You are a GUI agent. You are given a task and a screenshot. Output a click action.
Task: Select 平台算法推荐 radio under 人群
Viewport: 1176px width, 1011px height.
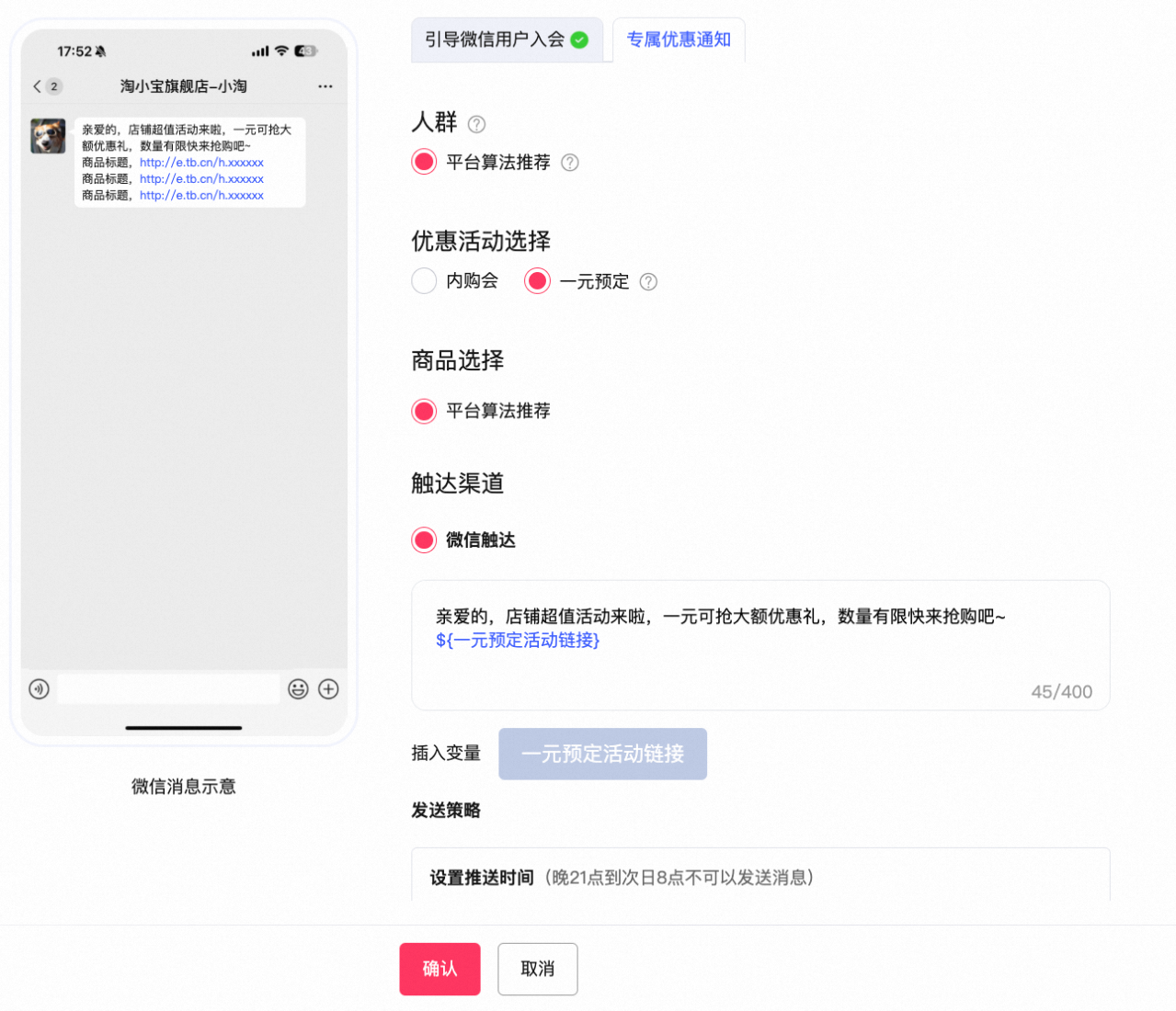(x=424, y=162)
